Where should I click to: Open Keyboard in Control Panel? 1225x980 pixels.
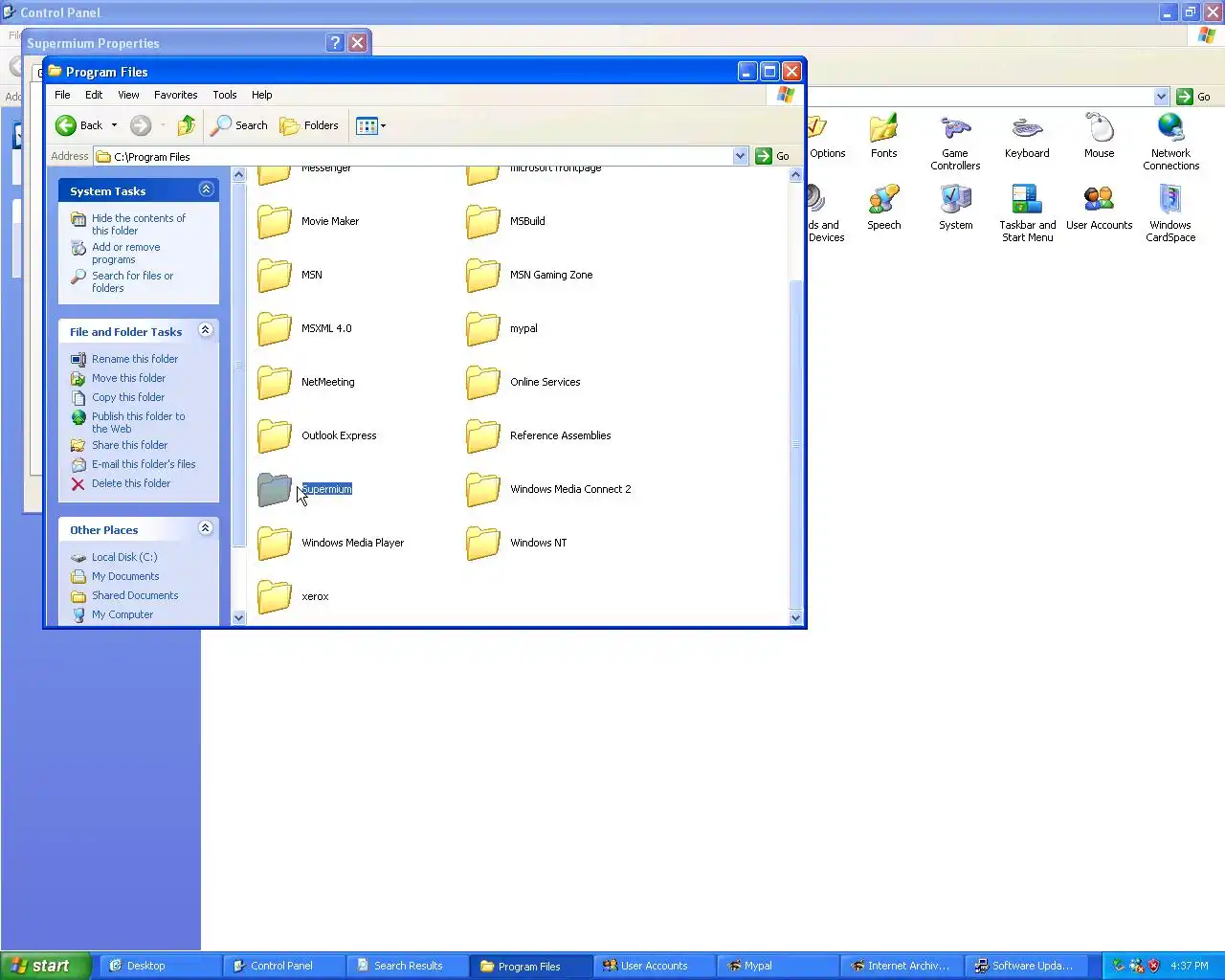coord(1027,136)
